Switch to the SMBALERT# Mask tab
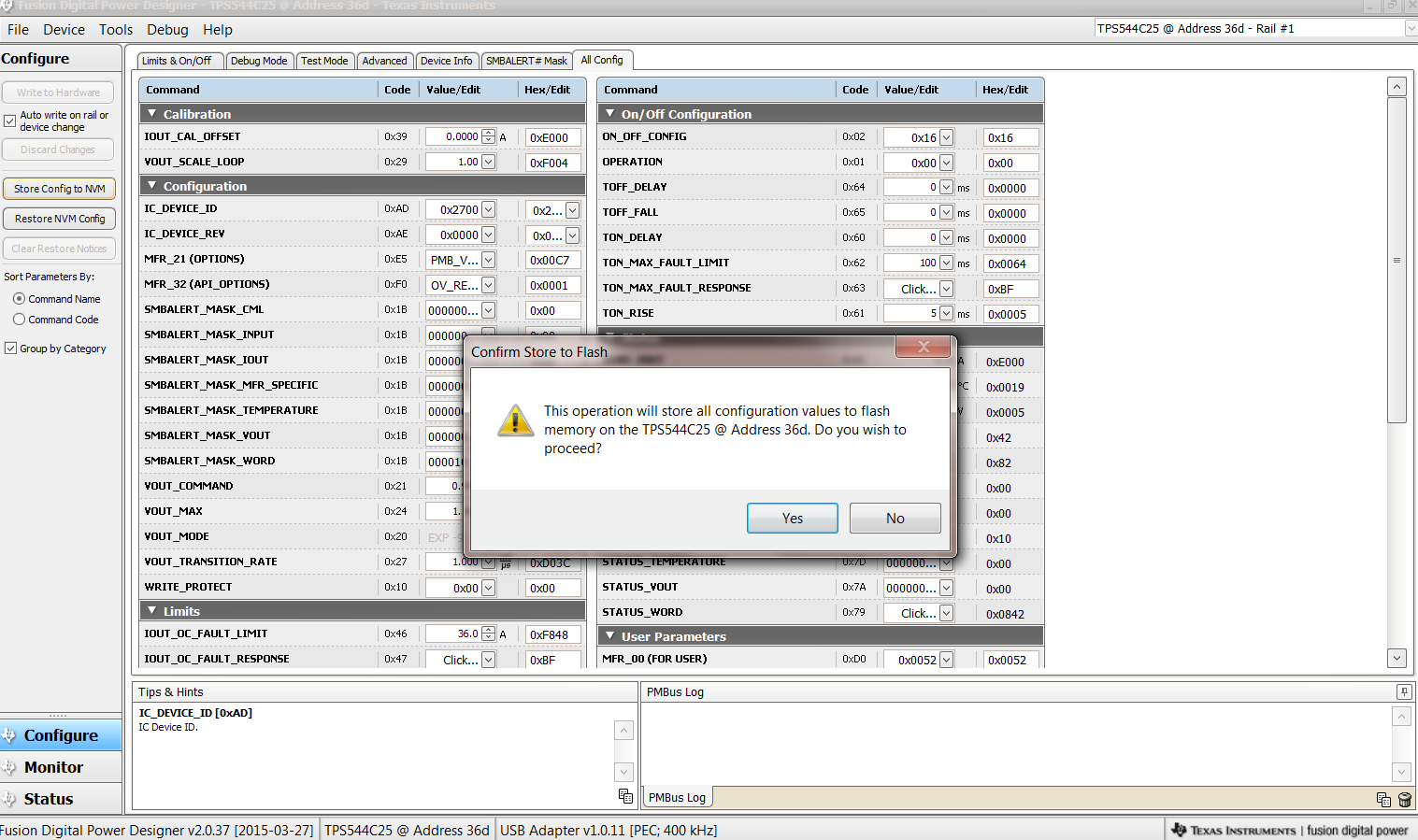This screenshot has height=840, width=1418. coord(526,61)
